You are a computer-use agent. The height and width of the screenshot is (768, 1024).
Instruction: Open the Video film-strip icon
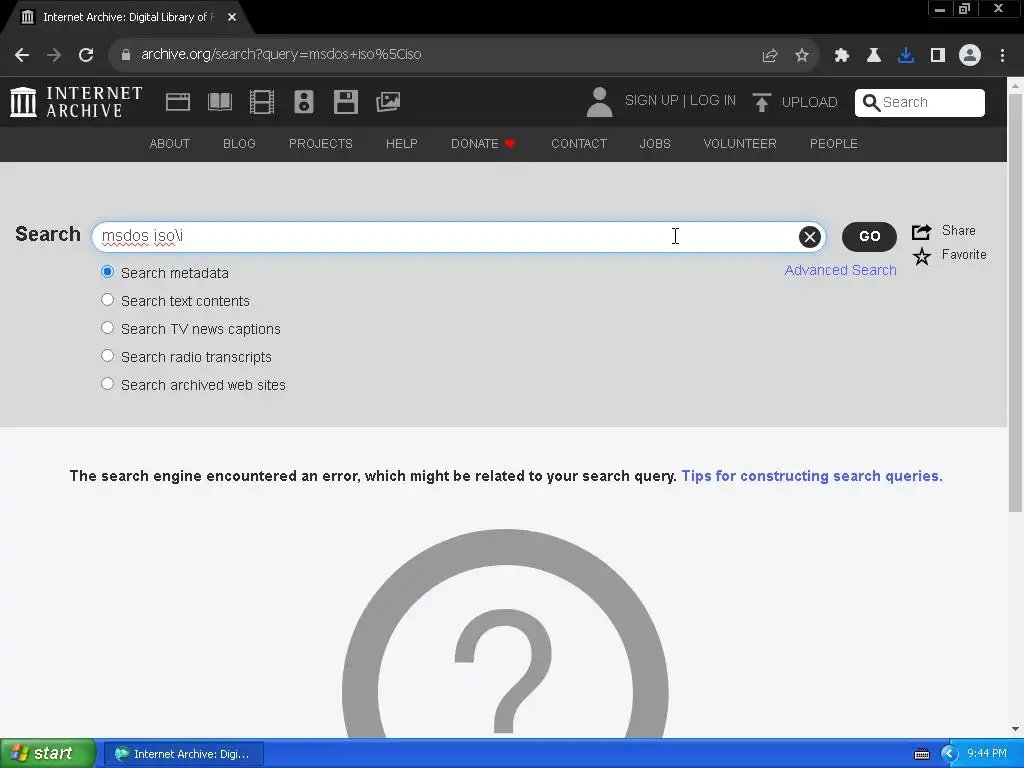[262, 102]
